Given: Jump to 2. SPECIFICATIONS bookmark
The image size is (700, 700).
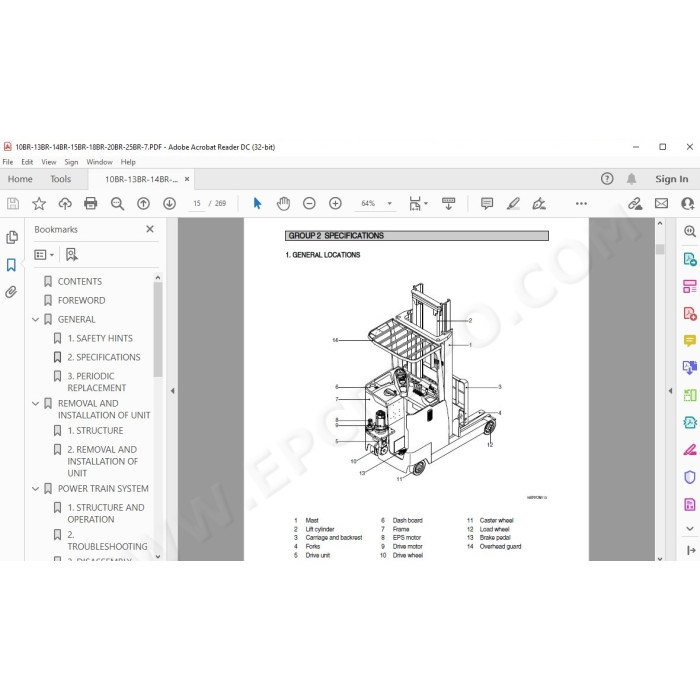Looking at the screenshot, I should point(104,357).
